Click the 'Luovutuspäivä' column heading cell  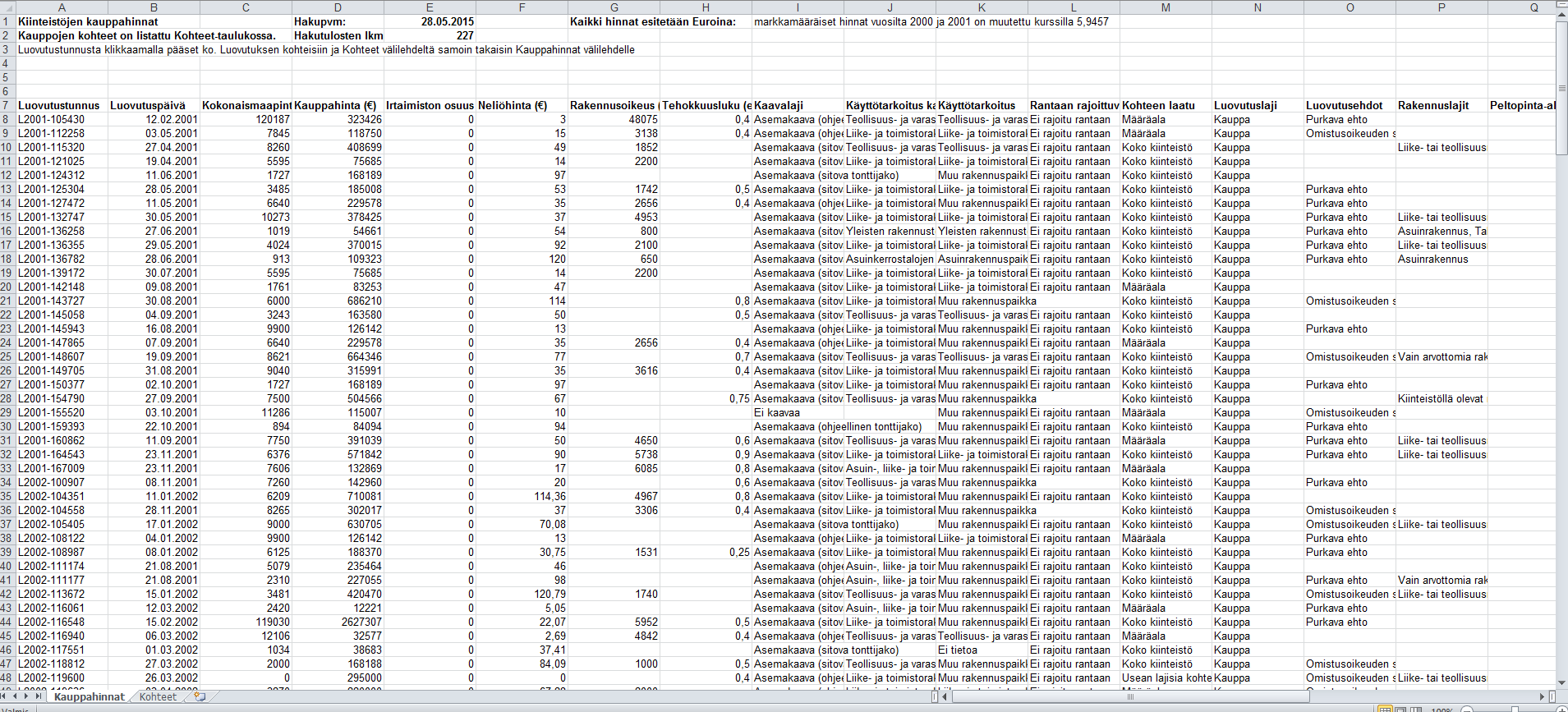click(x=154, y=105)
